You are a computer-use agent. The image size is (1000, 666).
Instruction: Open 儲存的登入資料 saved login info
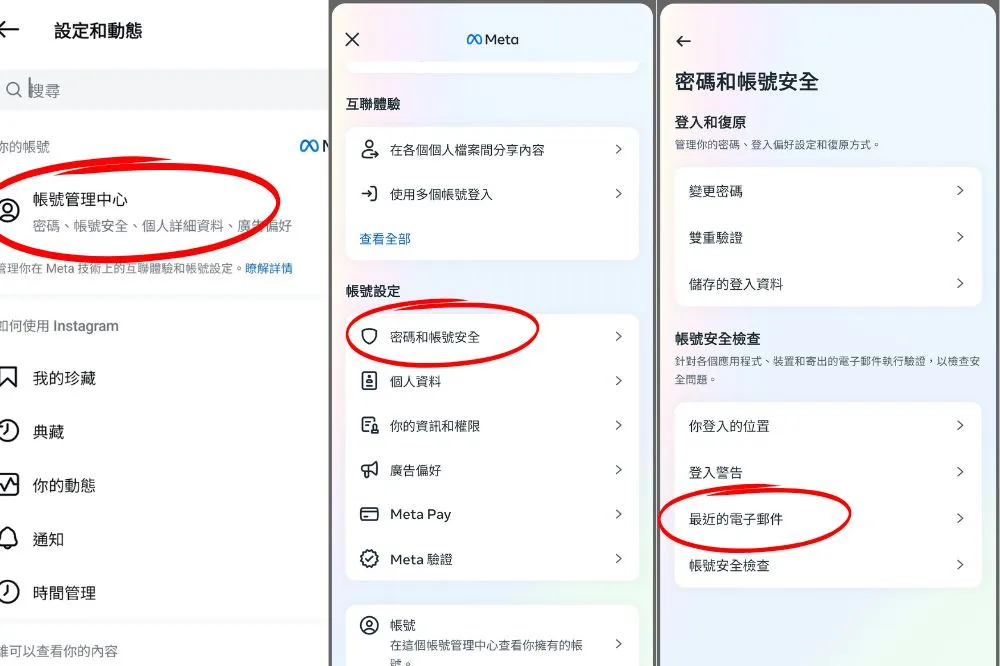tap(828, 284)
